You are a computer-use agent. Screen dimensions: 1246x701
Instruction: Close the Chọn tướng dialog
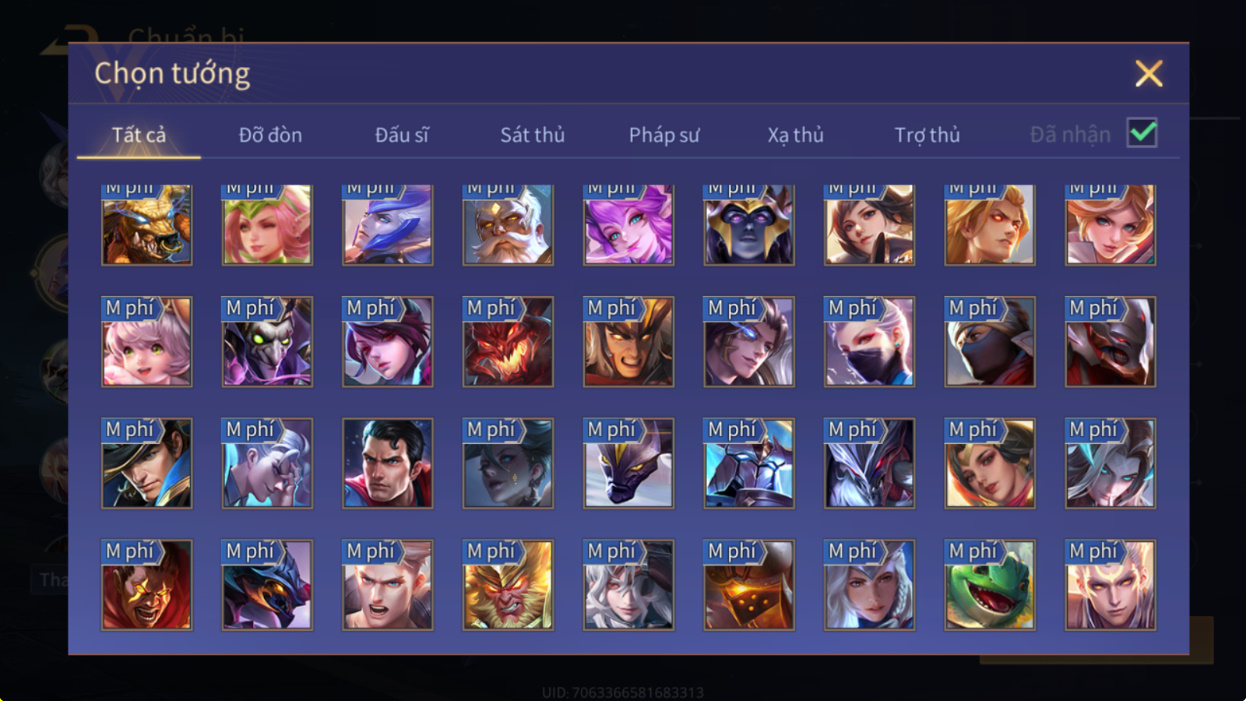1149,73
